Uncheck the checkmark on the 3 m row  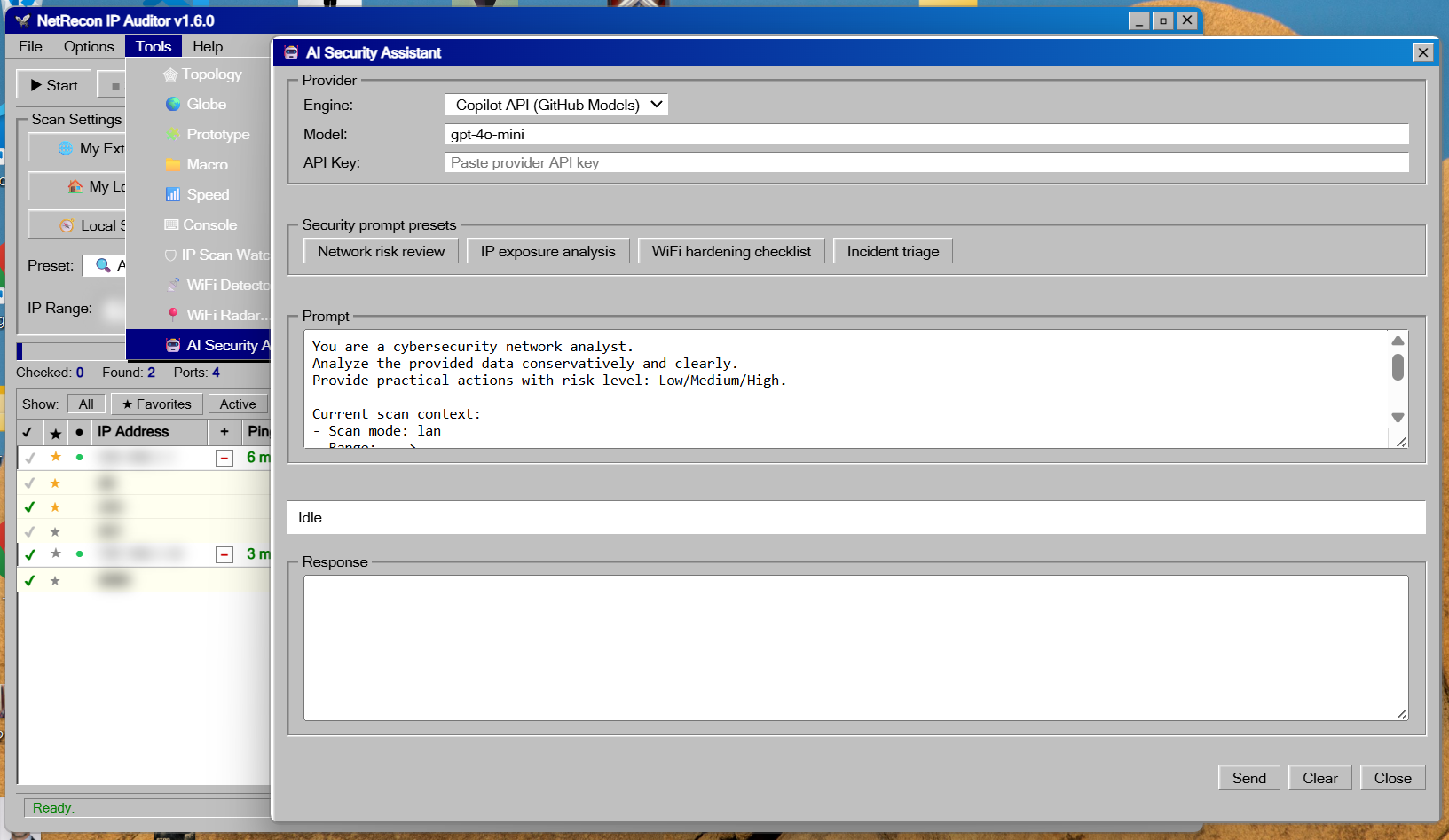coord(30,554)
